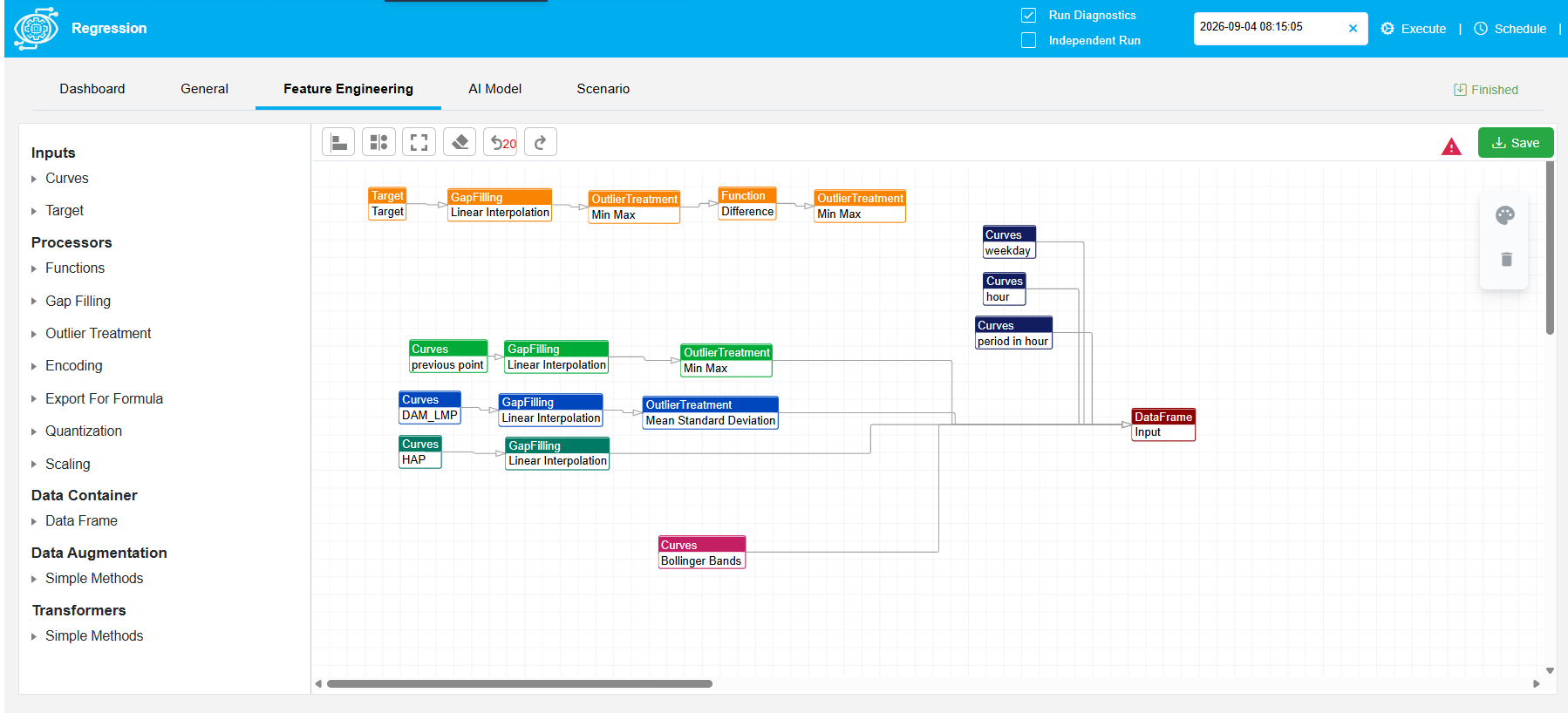Go to the AI Model tab
The width and height of the screenshot is (1568, 713).
(494, 89)
